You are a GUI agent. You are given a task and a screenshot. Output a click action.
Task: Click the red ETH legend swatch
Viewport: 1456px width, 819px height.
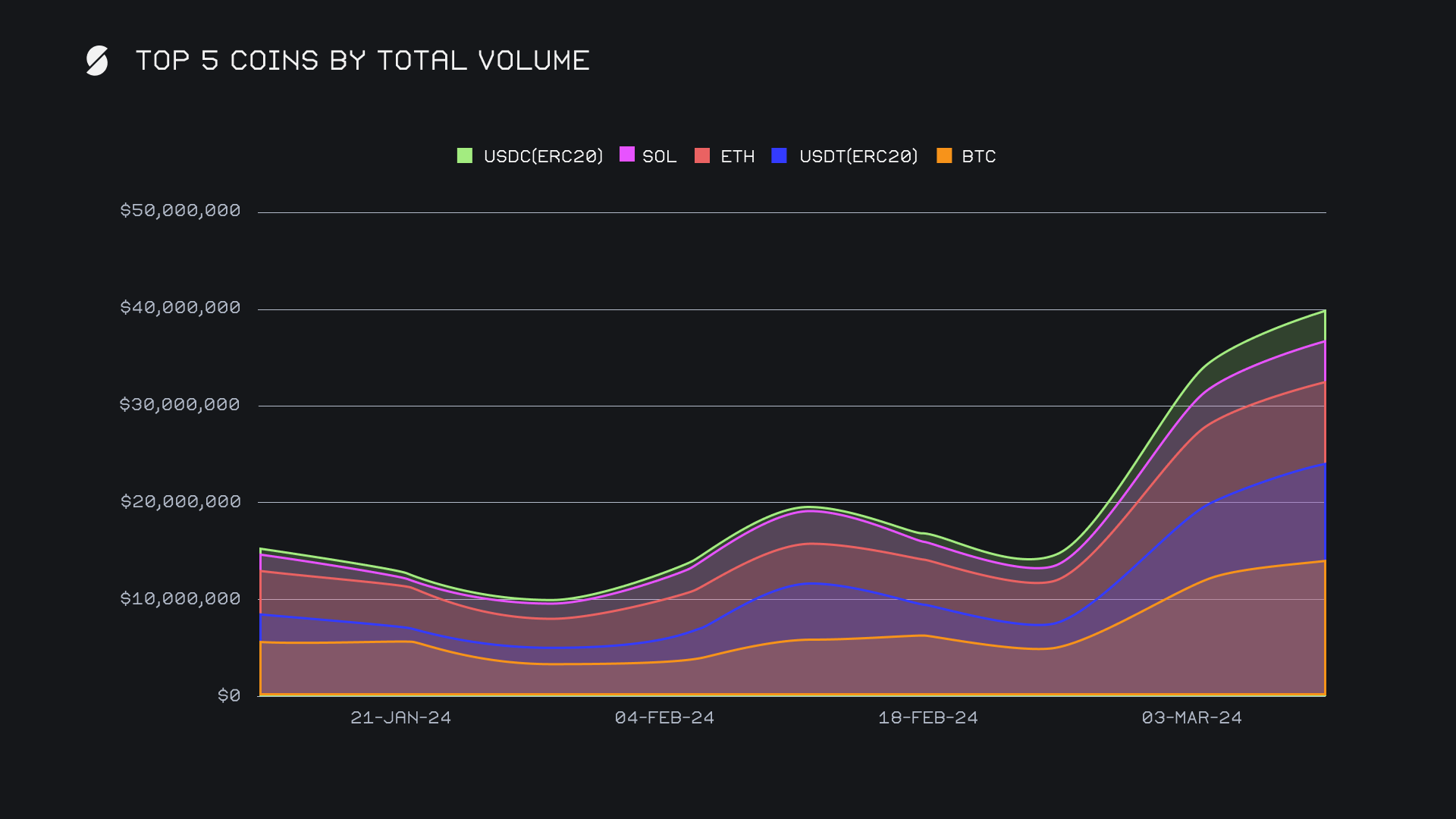coord(702,155)
